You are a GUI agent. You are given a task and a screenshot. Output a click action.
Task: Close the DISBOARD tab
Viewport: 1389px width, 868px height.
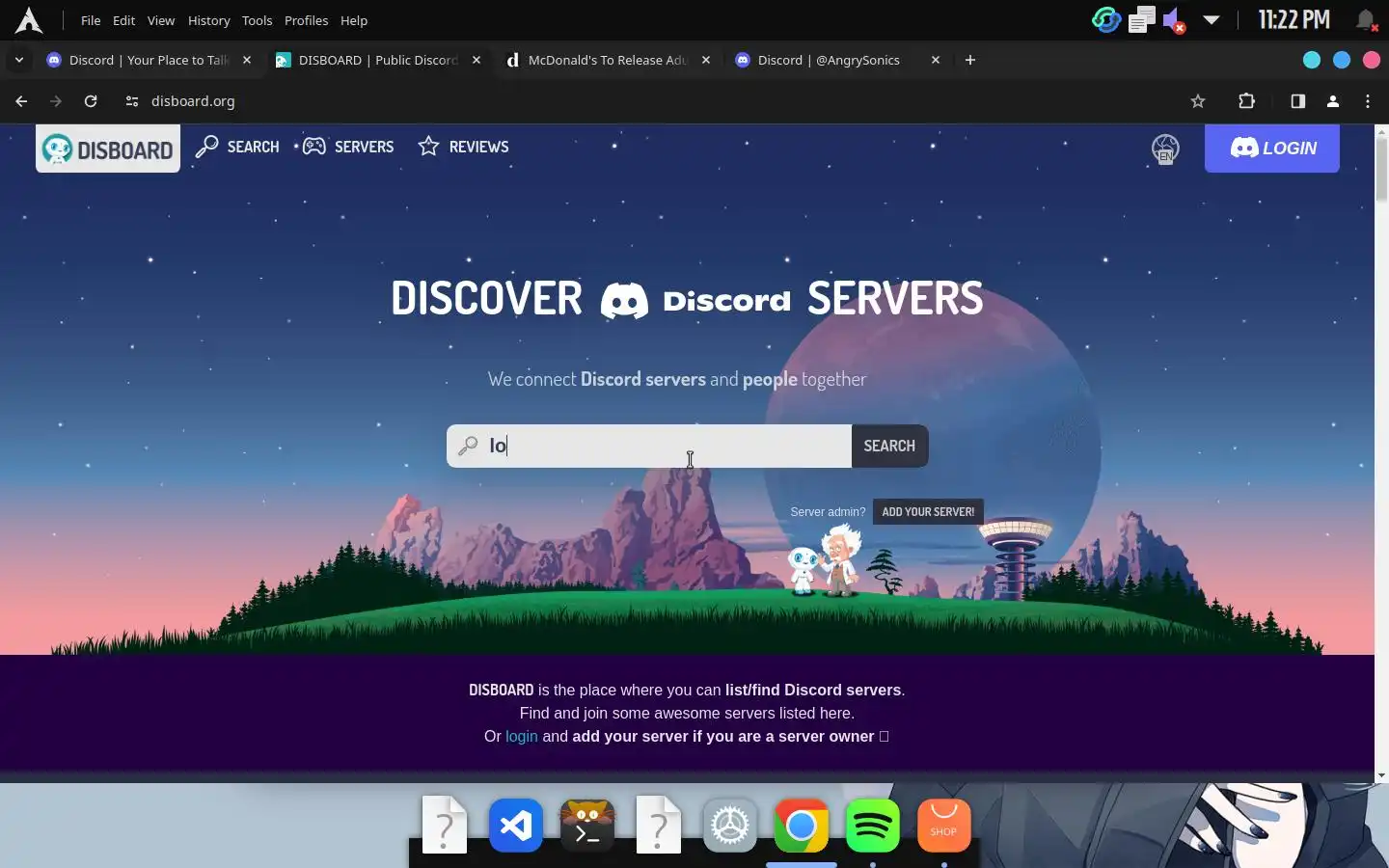point(477,60)
